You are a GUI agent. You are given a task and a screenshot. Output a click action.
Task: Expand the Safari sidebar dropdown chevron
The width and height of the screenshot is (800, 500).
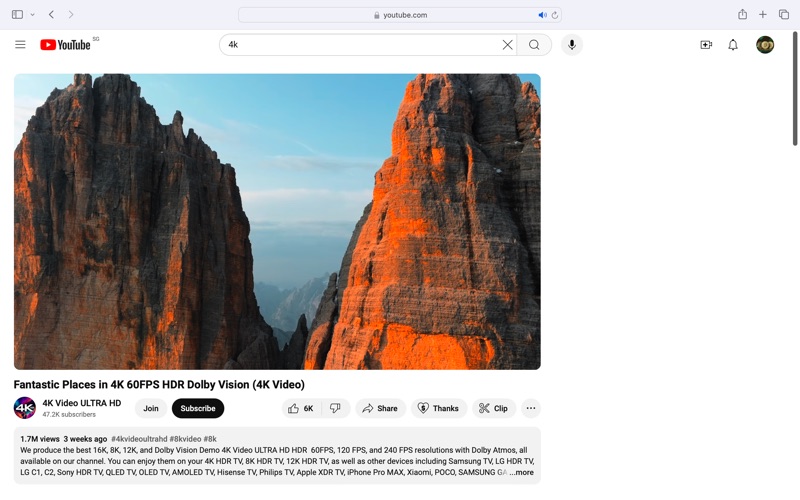click(x=32, y=15)
